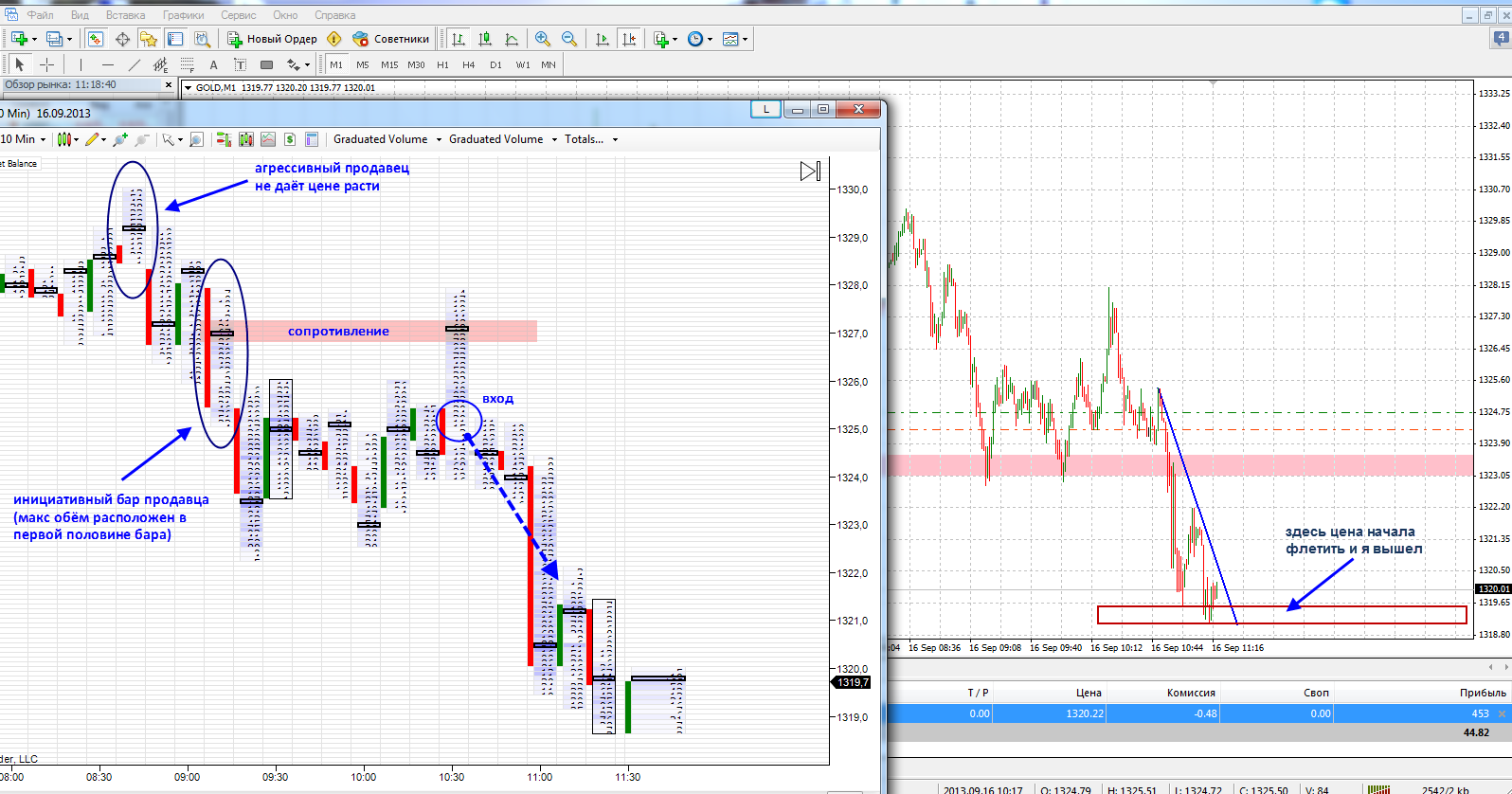
Task: Open the Графики menu
Action: click(183, 15)
